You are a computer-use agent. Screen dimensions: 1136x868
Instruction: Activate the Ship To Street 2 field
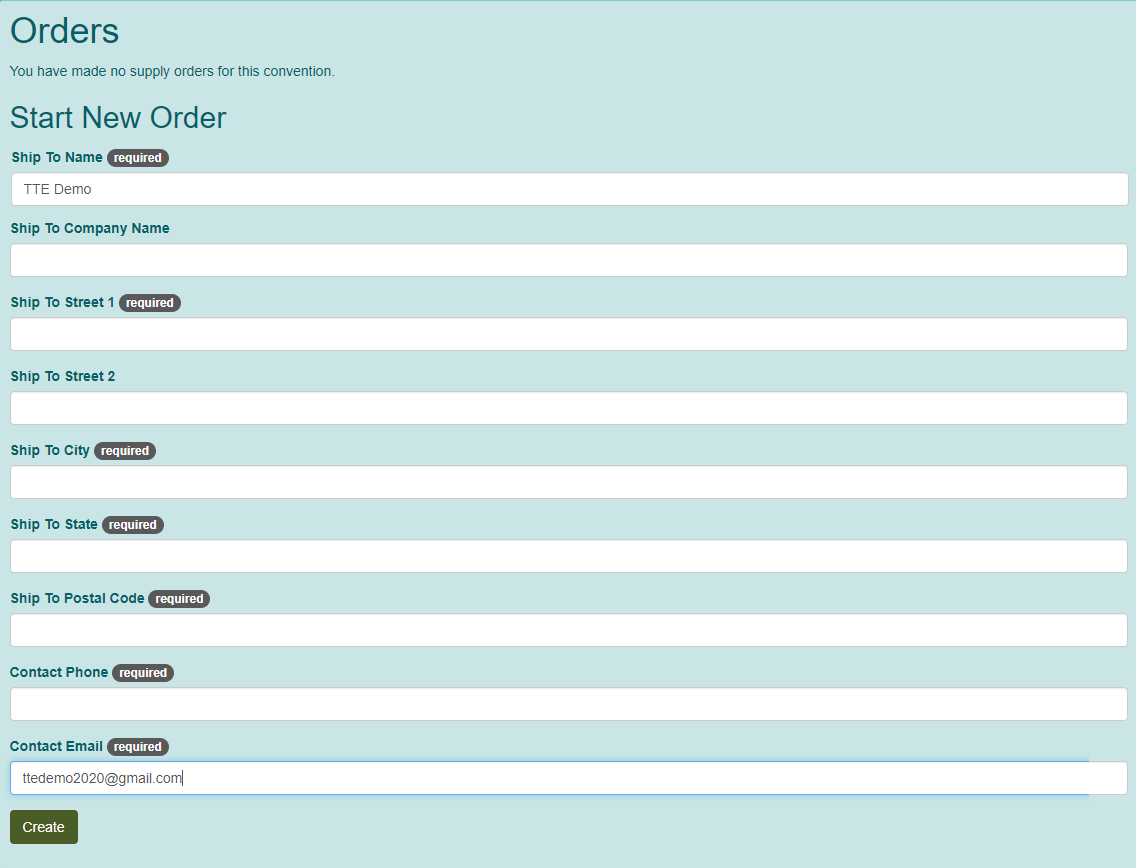[569, 408]
